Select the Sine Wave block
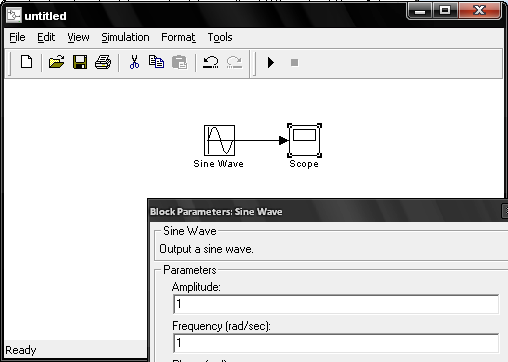 pyautogui.click(x=219, y=140)
